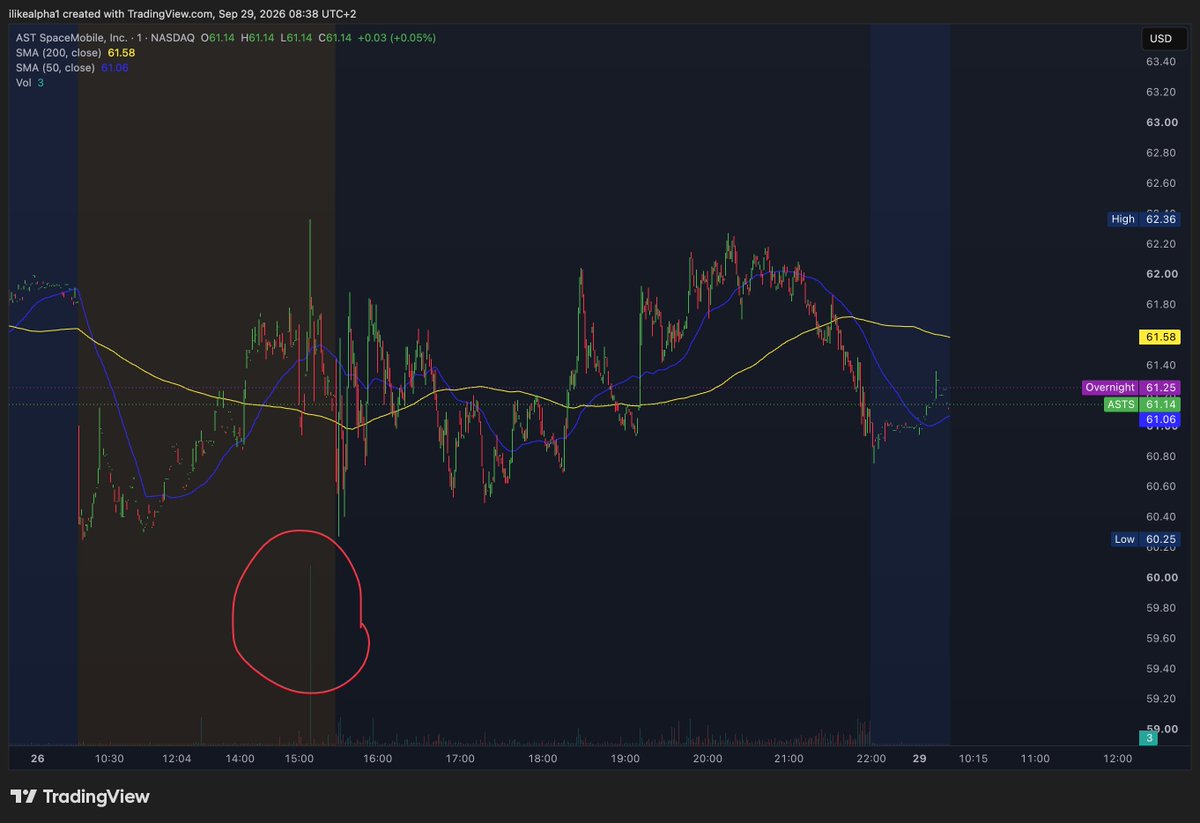Click the 26 date label on time axis
Image resolution: width=1200 pixels, height=823 pixels.
tap(38, 759)
